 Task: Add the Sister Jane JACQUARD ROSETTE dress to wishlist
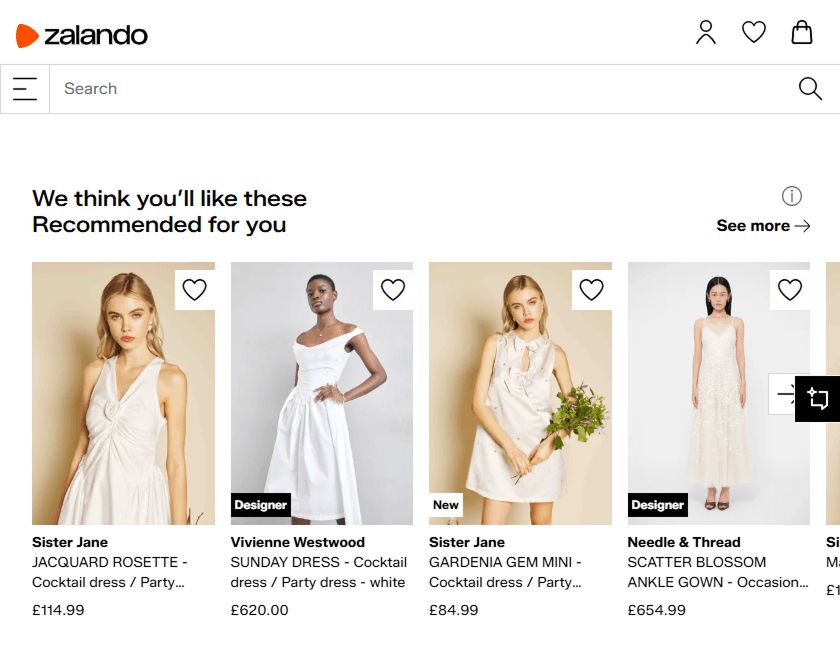(x=194, y=289)
